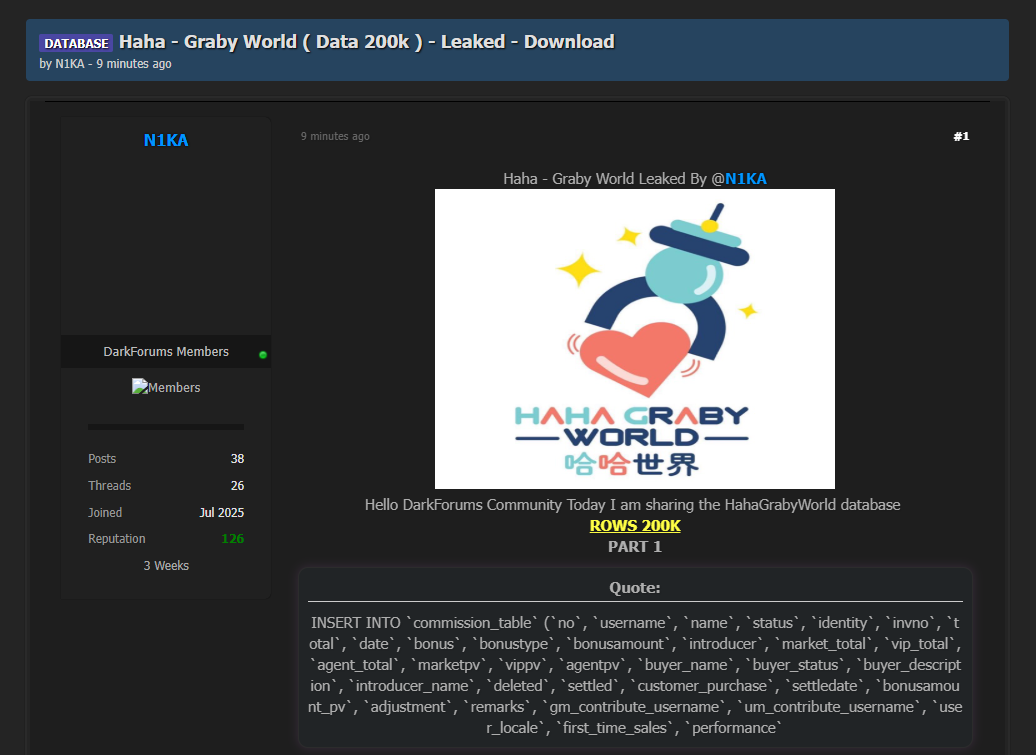The width and height of the screenshot is (1036, 755).
Task: Click the Posts count value 38
Action: (x=237, y=458)
